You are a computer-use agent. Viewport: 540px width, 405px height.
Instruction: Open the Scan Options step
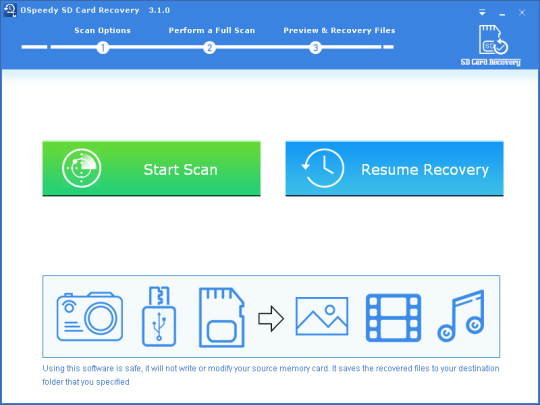coord(103,30)
